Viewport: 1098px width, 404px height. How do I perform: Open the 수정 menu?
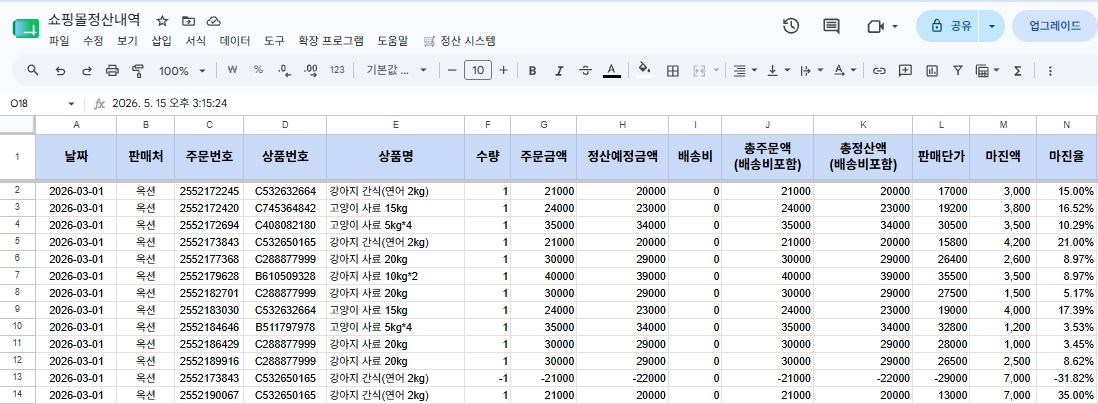pos(93,41)
